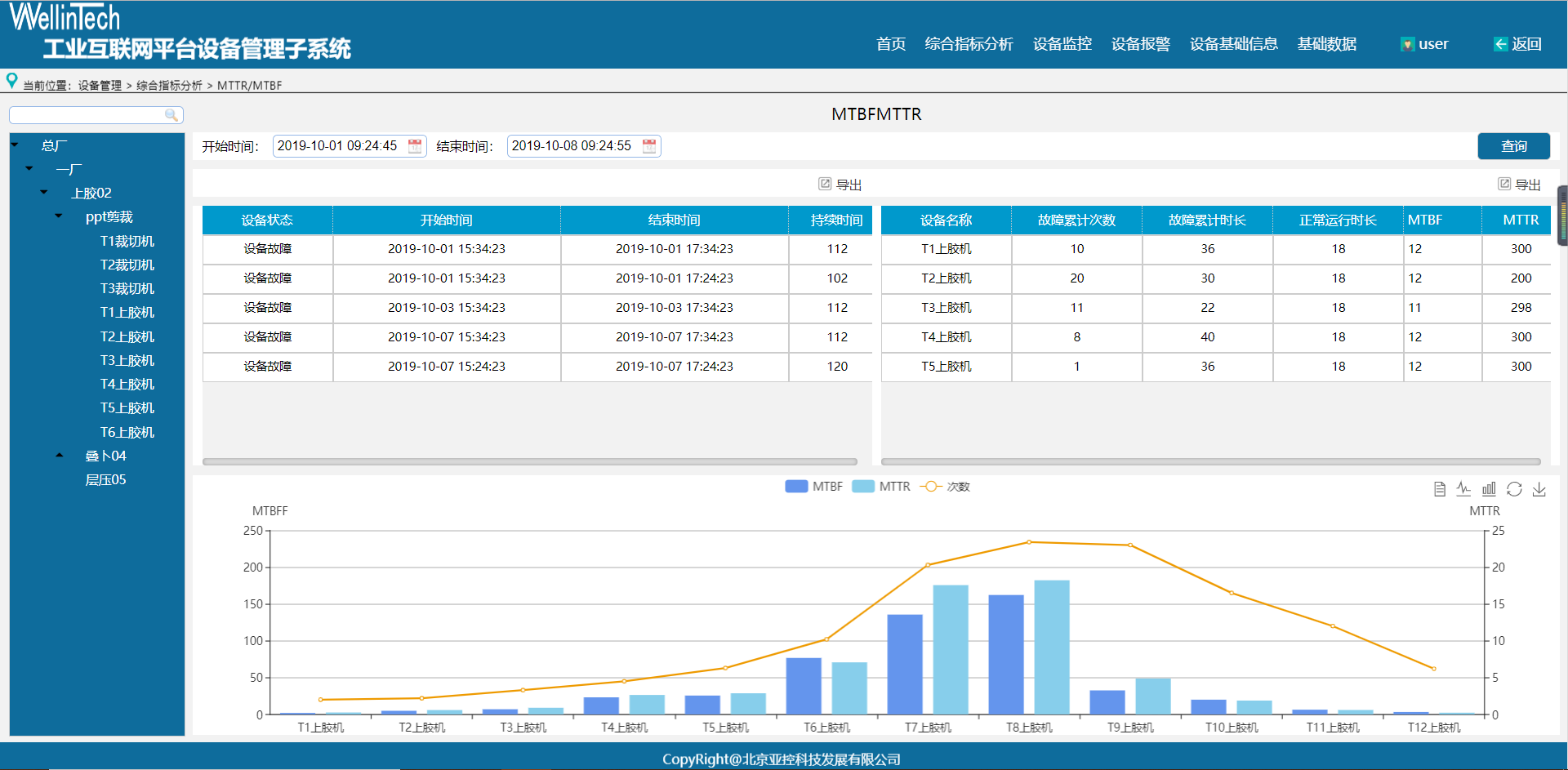This screenshot has width=1568, height=770.
Task: Open chart data view icon
Action: tap(1440, 489)
